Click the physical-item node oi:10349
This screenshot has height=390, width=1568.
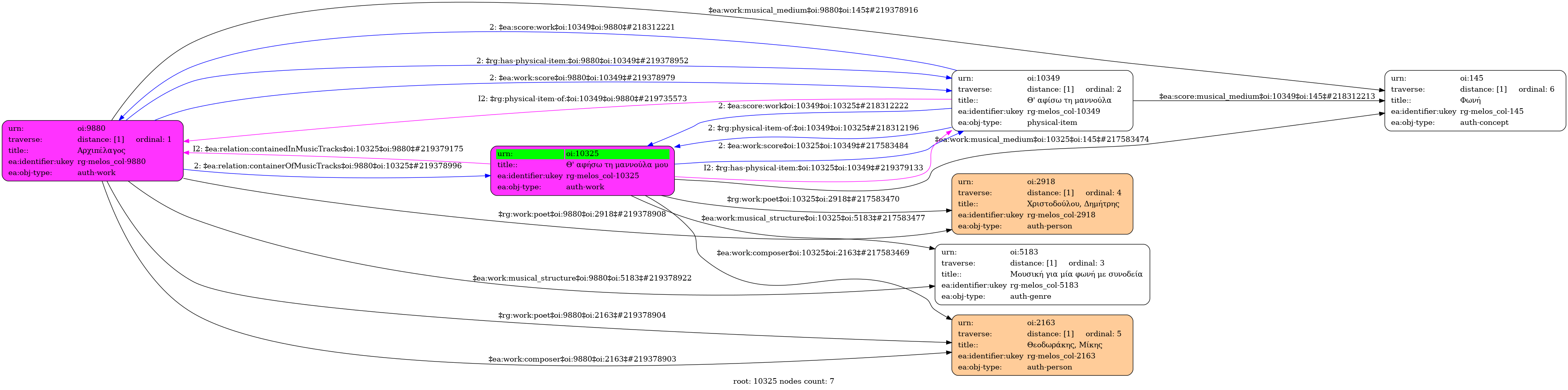1041,100
